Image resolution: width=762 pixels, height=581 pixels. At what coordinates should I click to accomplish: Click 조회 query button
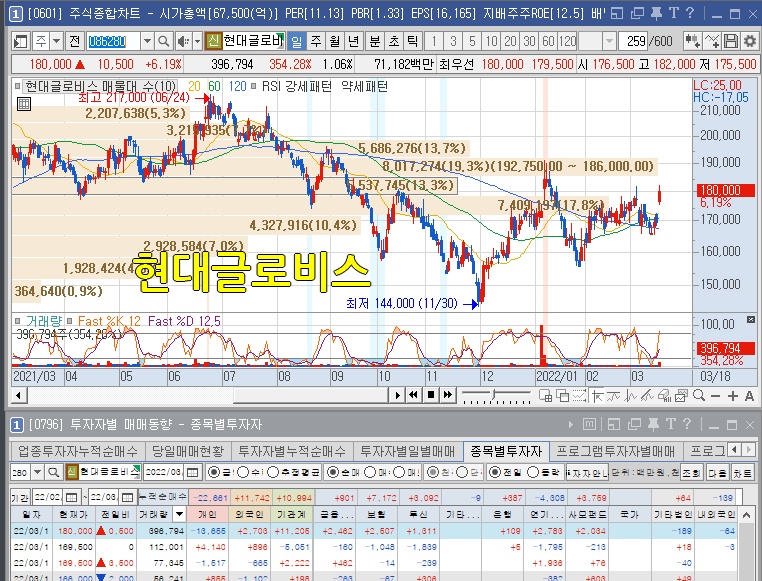691,472
